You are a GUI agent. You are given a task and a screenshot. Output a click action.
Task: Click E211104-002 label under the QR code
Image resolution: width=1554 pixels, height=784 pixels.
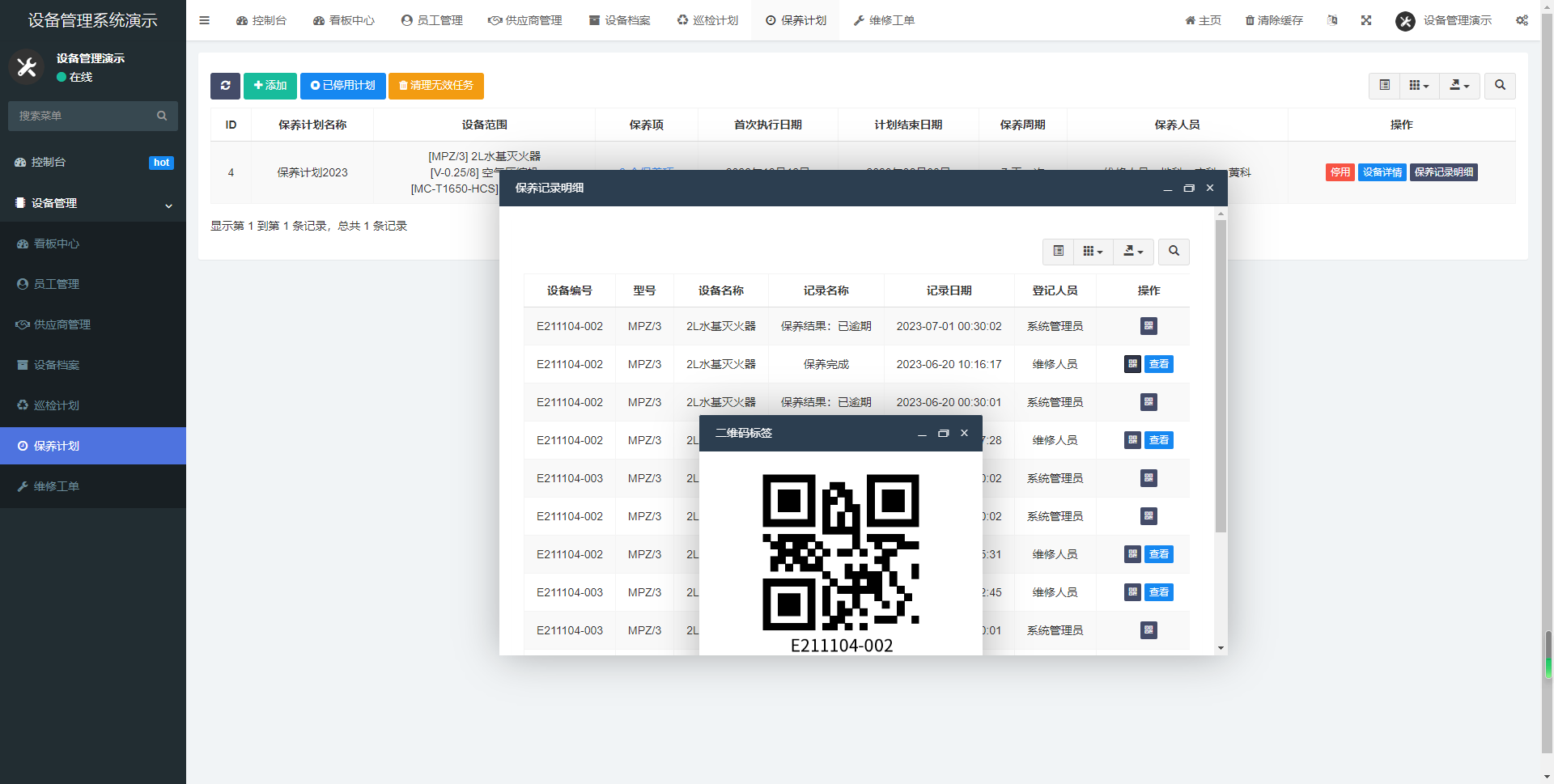point(842,646)
